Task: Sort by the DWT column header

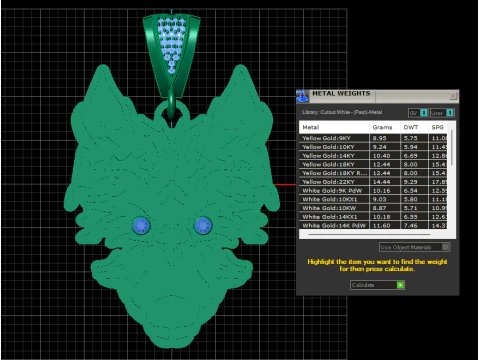Action: (x=414, y=127)
